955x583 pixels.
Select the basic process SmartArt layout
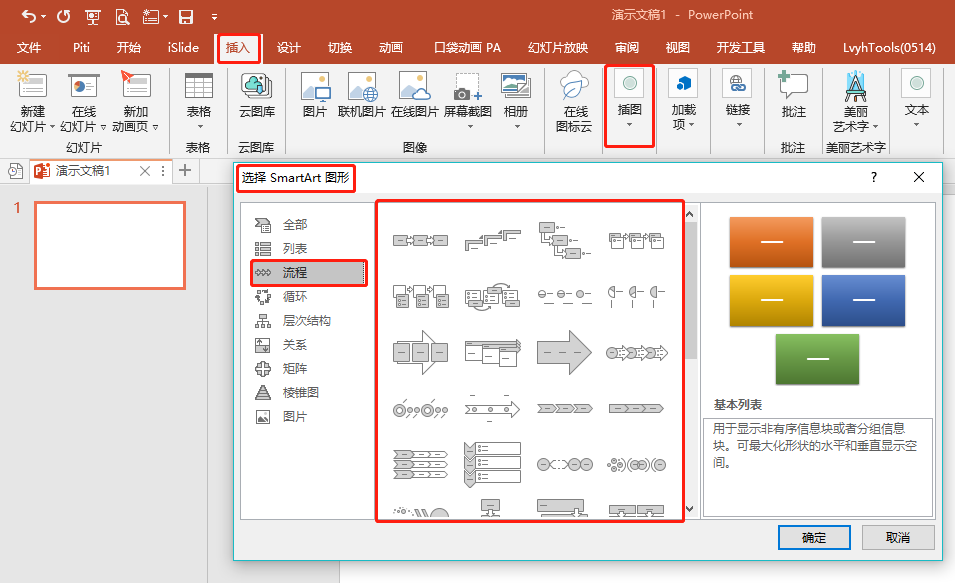point(421,241)
